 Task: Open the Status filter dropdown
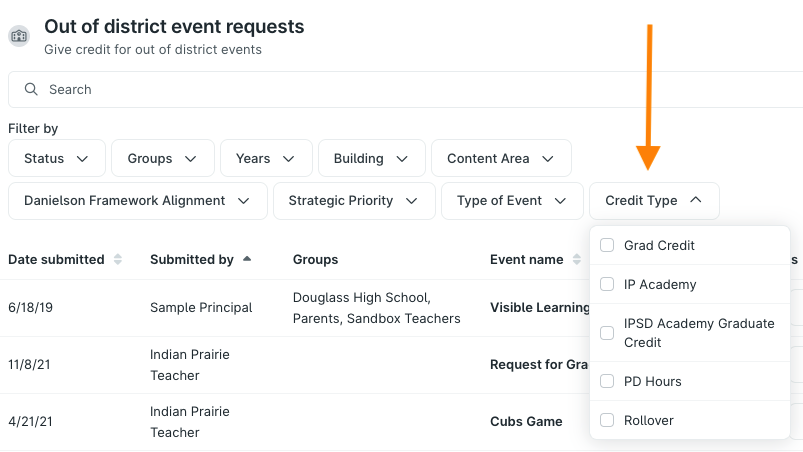(x=57, y=158)
